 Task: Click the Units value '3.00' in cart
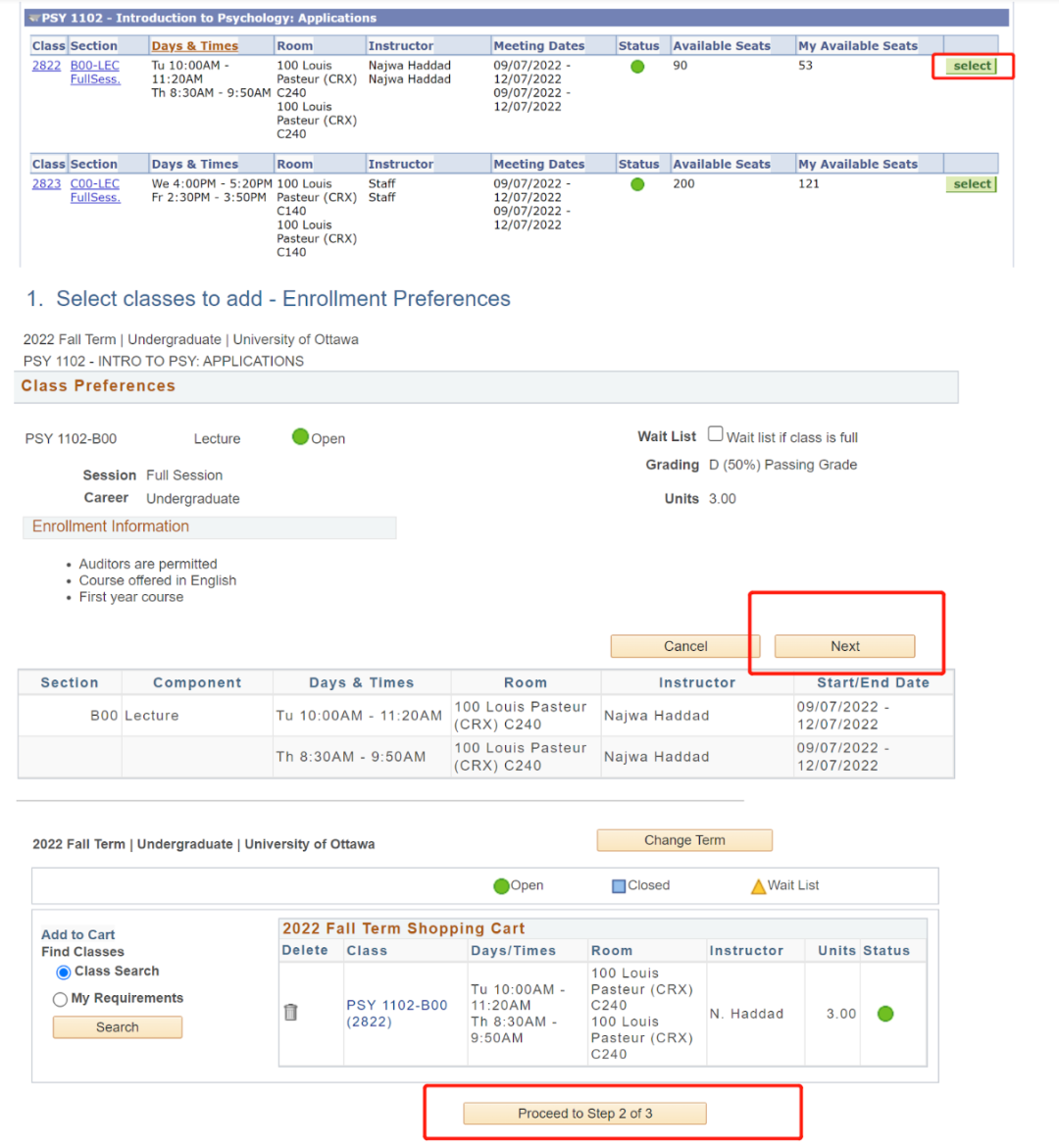click(x=841, y=1014)
